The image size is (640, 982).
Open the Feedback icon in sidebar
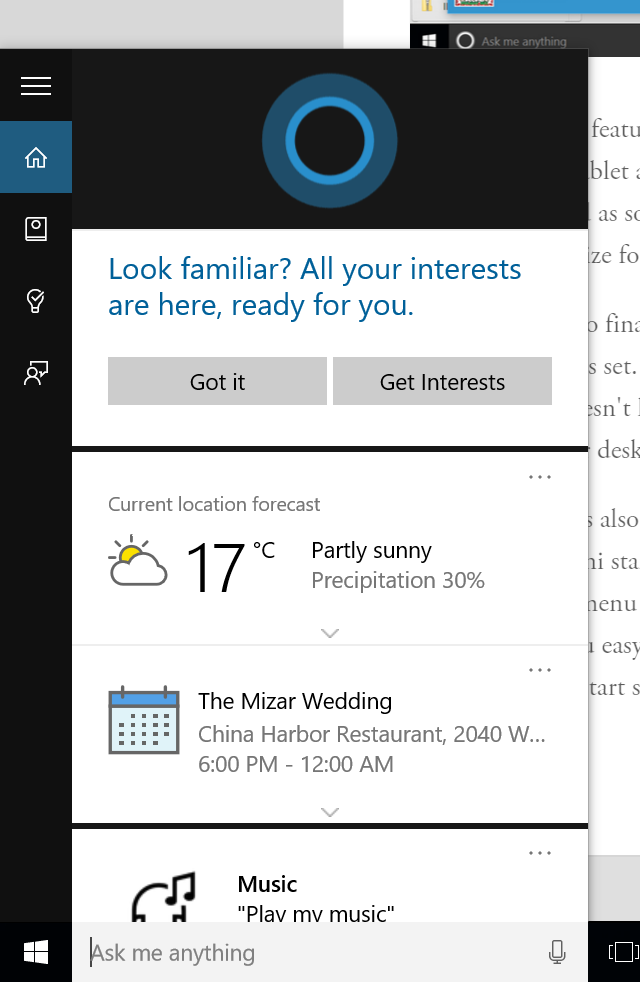[x=36, y=373]
